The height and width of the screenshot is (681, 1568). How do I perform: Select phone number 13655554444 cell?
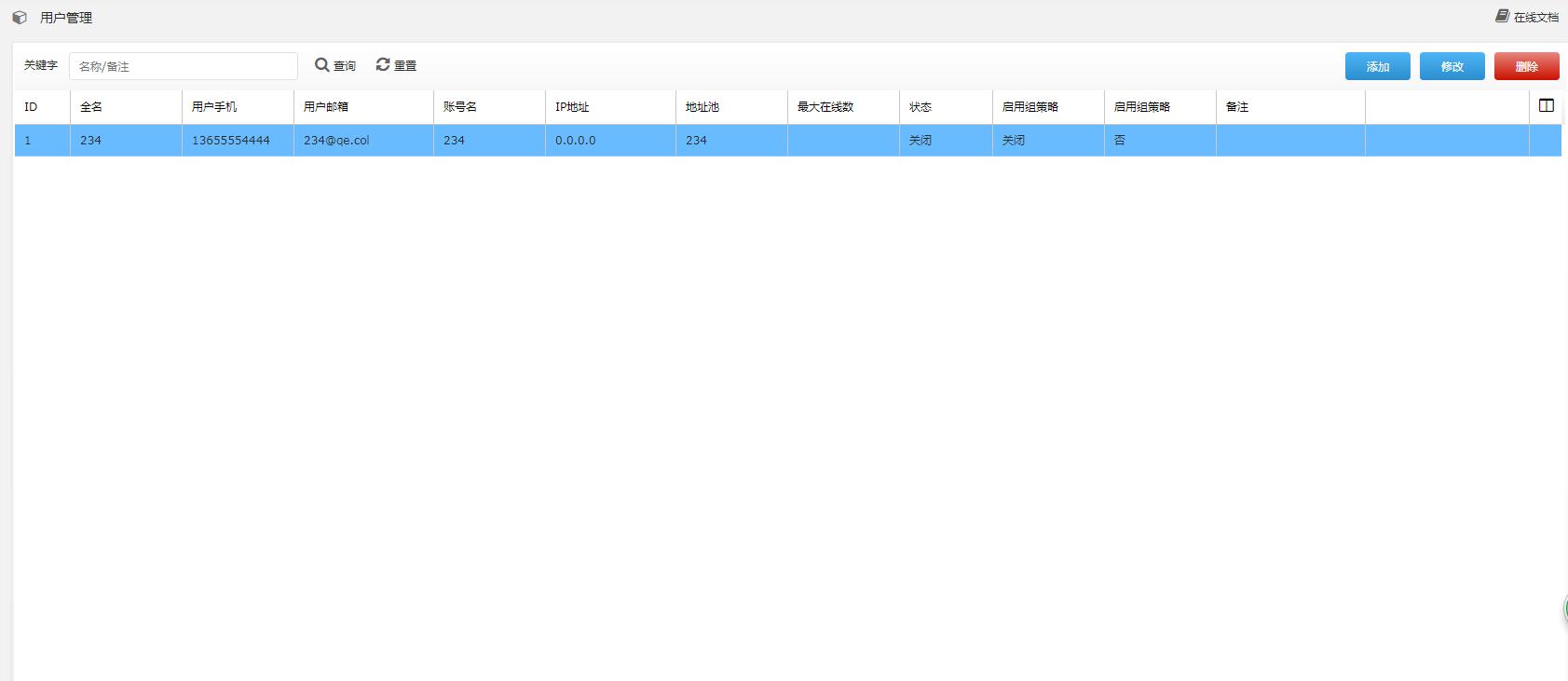[x=238, y=141]
